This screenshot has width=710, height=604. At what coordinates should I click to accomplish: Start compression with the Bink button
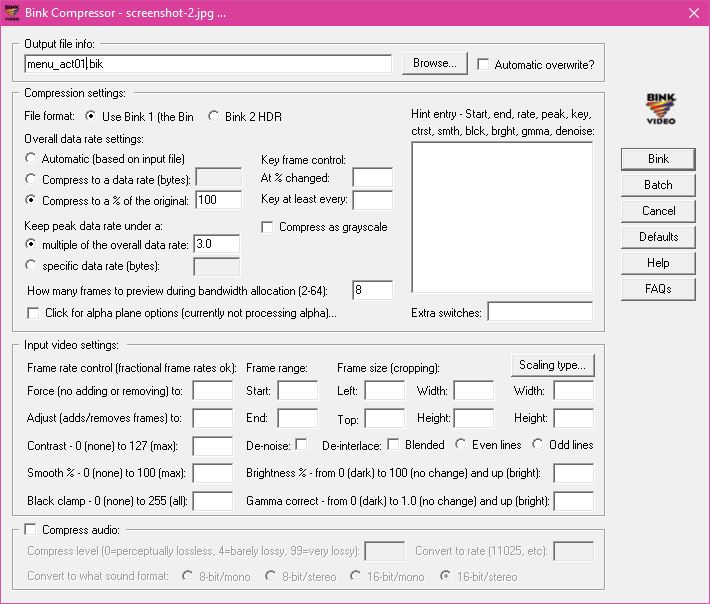(x=658, y=159)
